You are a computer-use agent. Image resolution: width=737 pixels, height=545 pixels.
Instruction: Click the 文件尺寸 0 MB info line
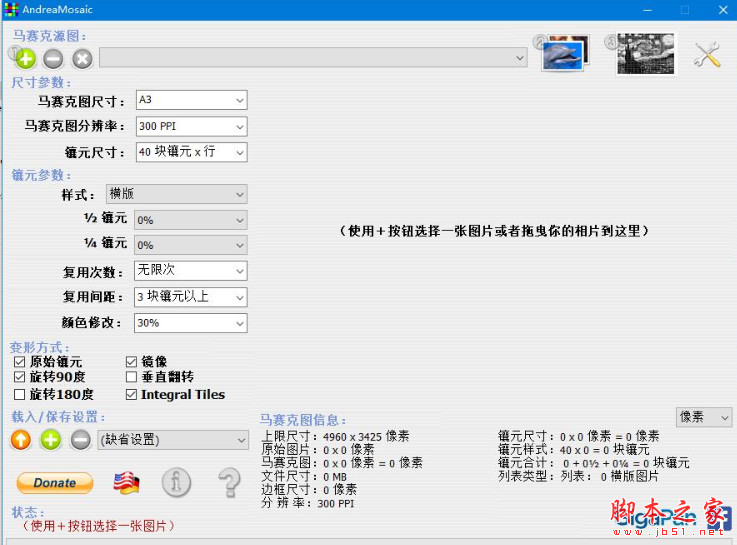point(304,476)
